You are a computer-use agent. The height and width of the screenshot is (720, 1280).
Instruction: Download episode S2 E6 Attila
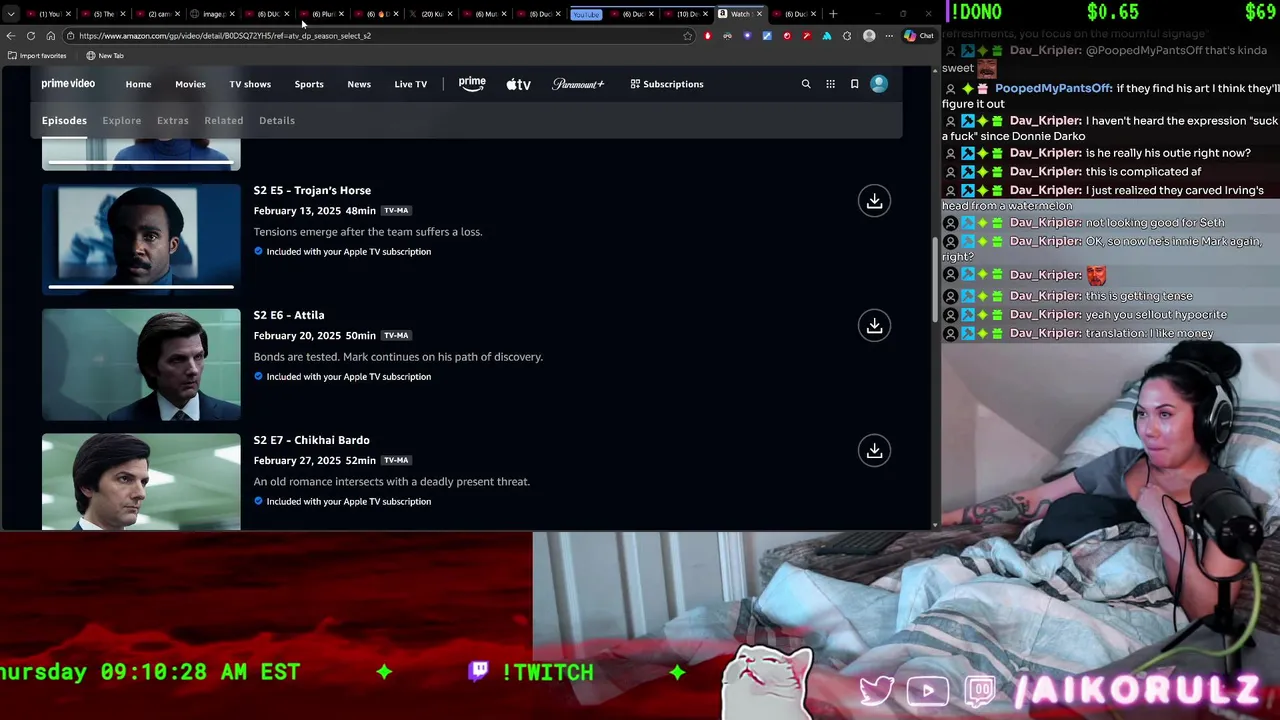pos(874,326)
